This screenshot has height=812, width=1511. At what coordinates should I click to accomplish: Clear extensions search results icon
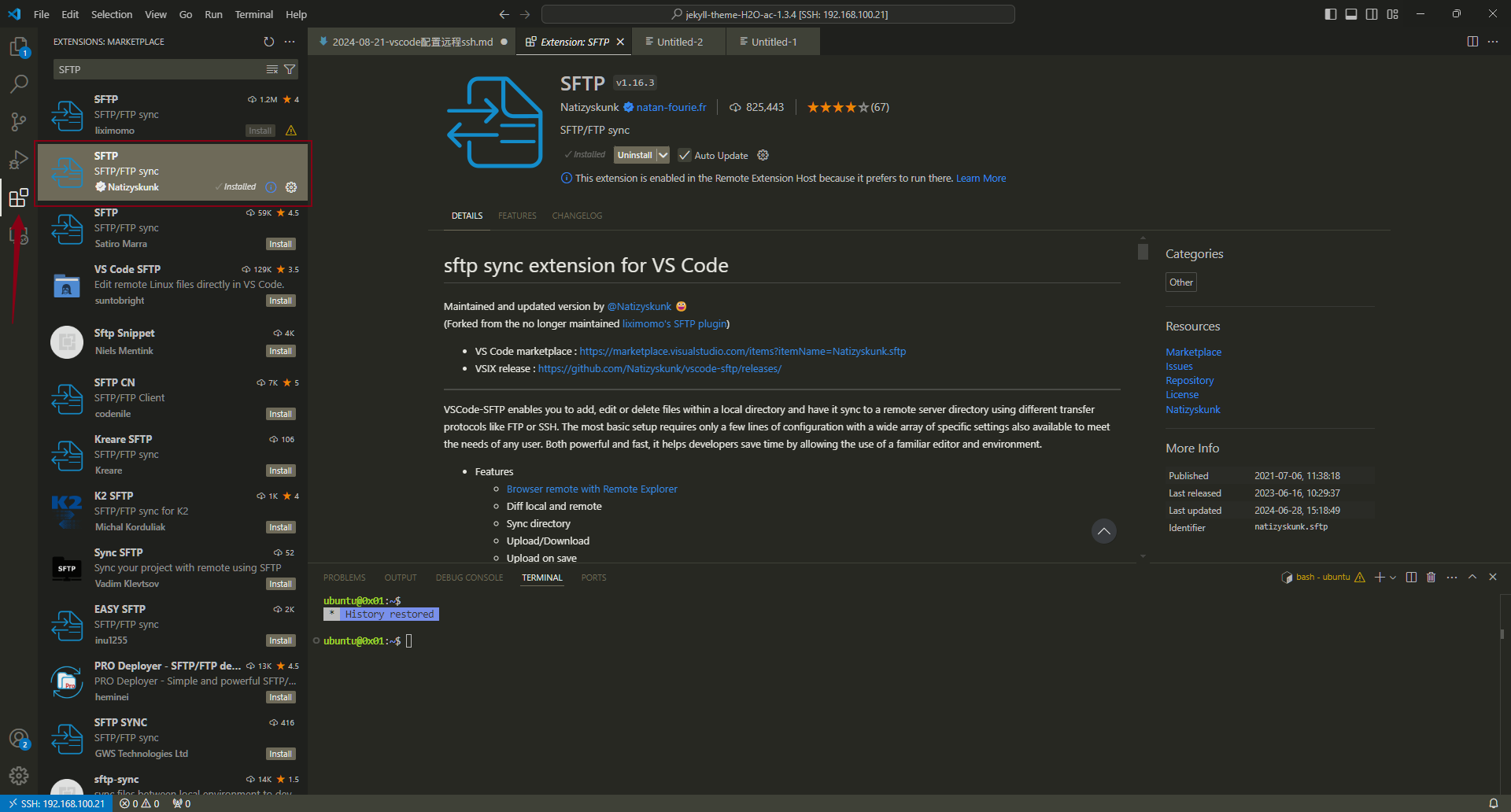[272, 70]
